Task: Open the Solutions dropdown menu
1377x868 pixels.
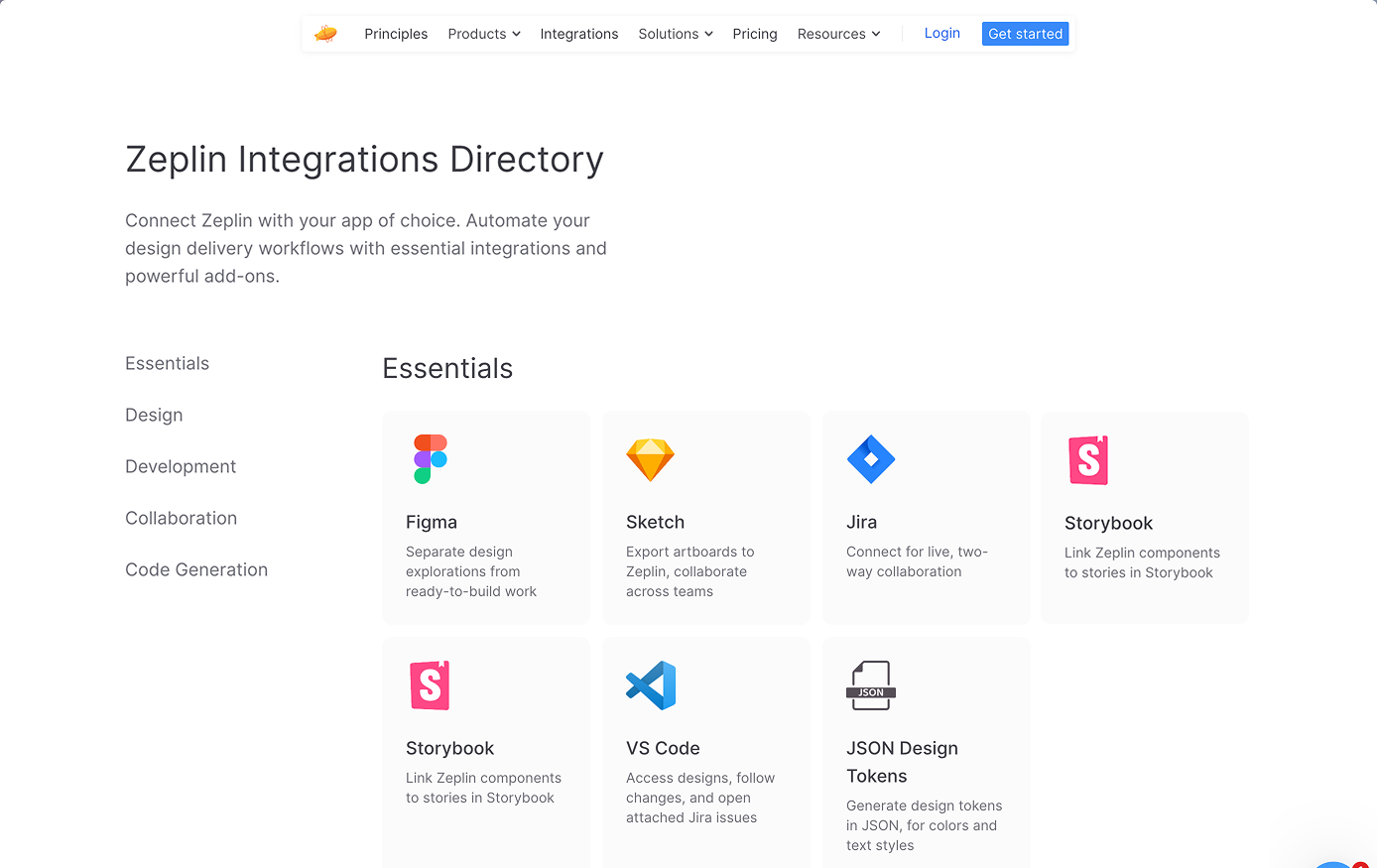Action: 675,34
